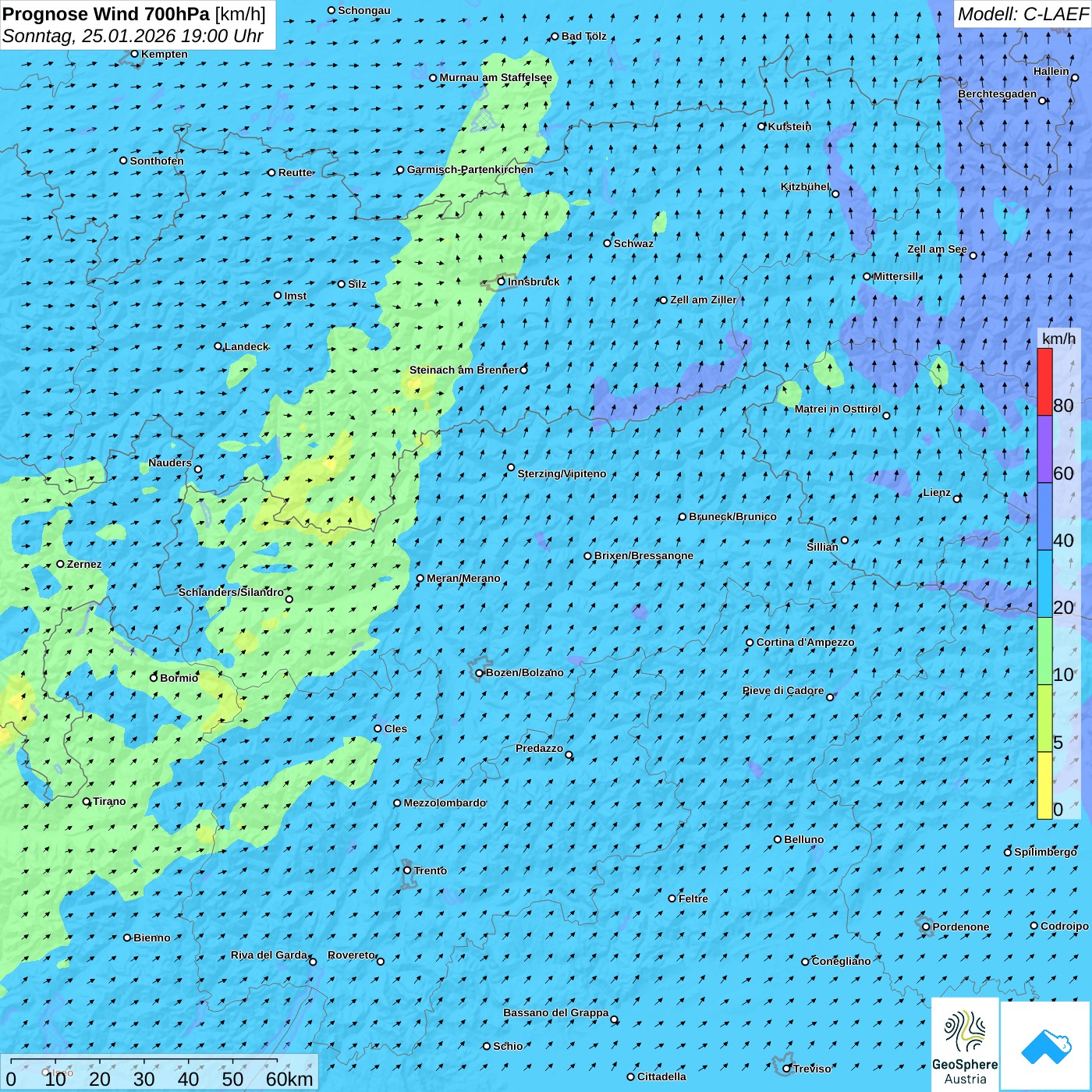Click the Trento city label

[x=430, y=870]
